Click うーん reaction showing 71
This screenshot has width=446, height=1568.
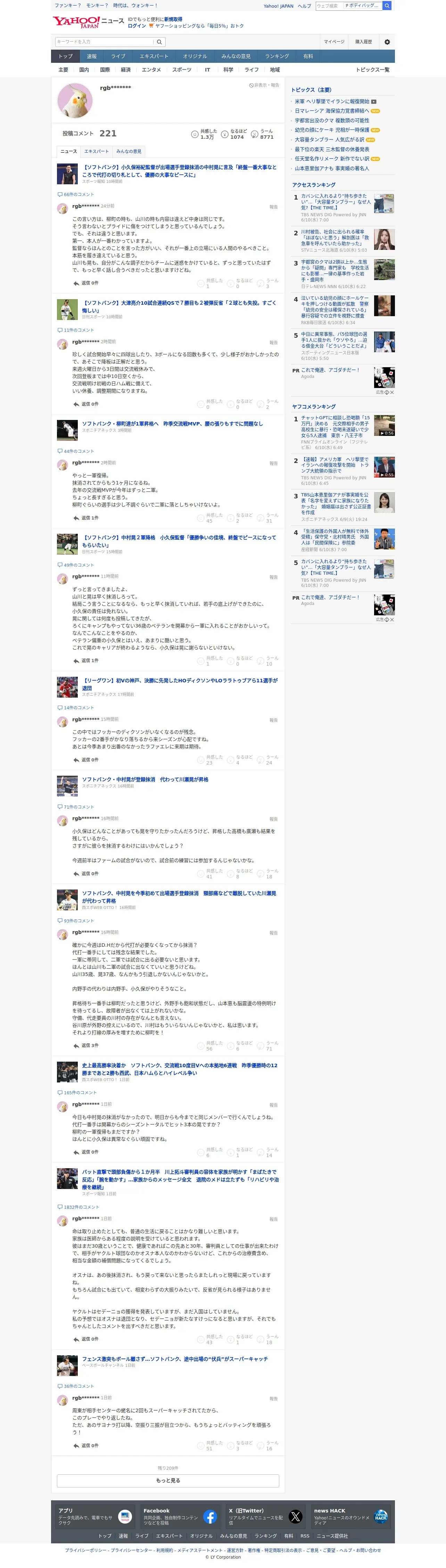(x=268, y=1046)
